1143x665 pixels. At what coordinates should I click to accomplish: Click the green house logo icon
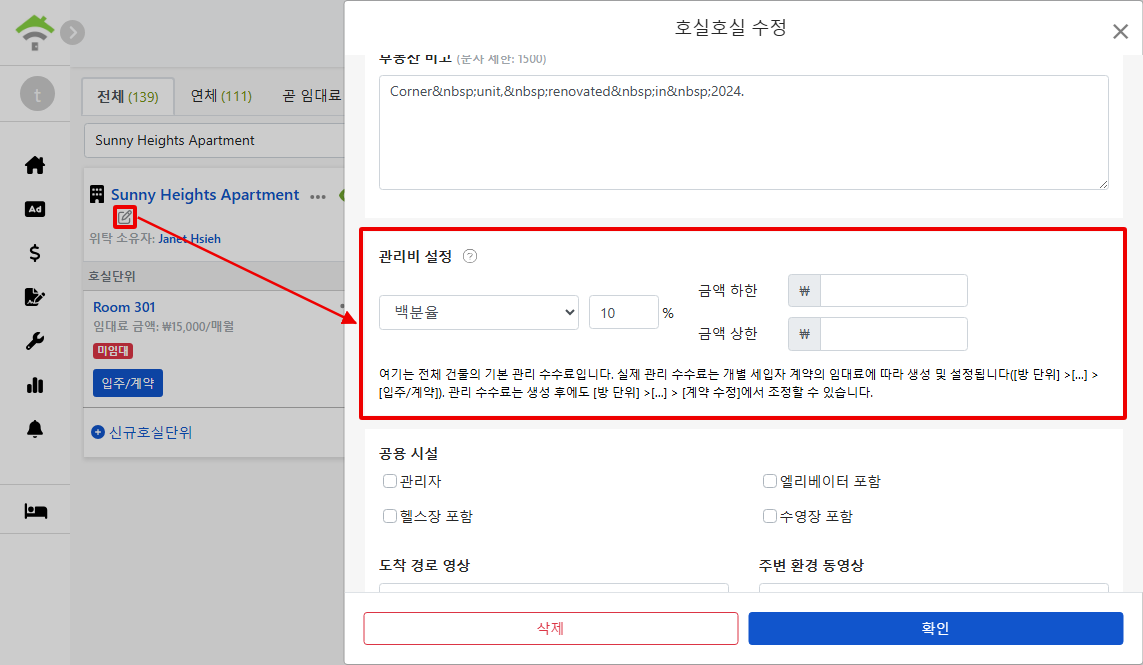coord(34,33)
